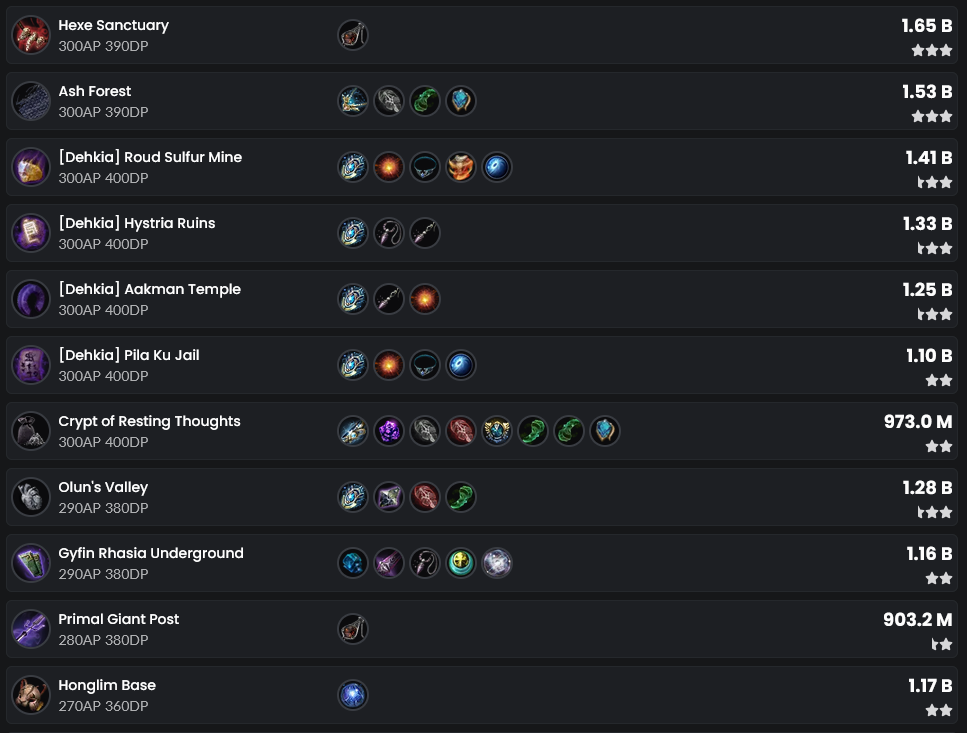Image resolution: width=967 pixels, height=733 pixels.
Task: Click the fiery orb drop in Roud Sulfur Mine
Action: [x=389, y=167]
